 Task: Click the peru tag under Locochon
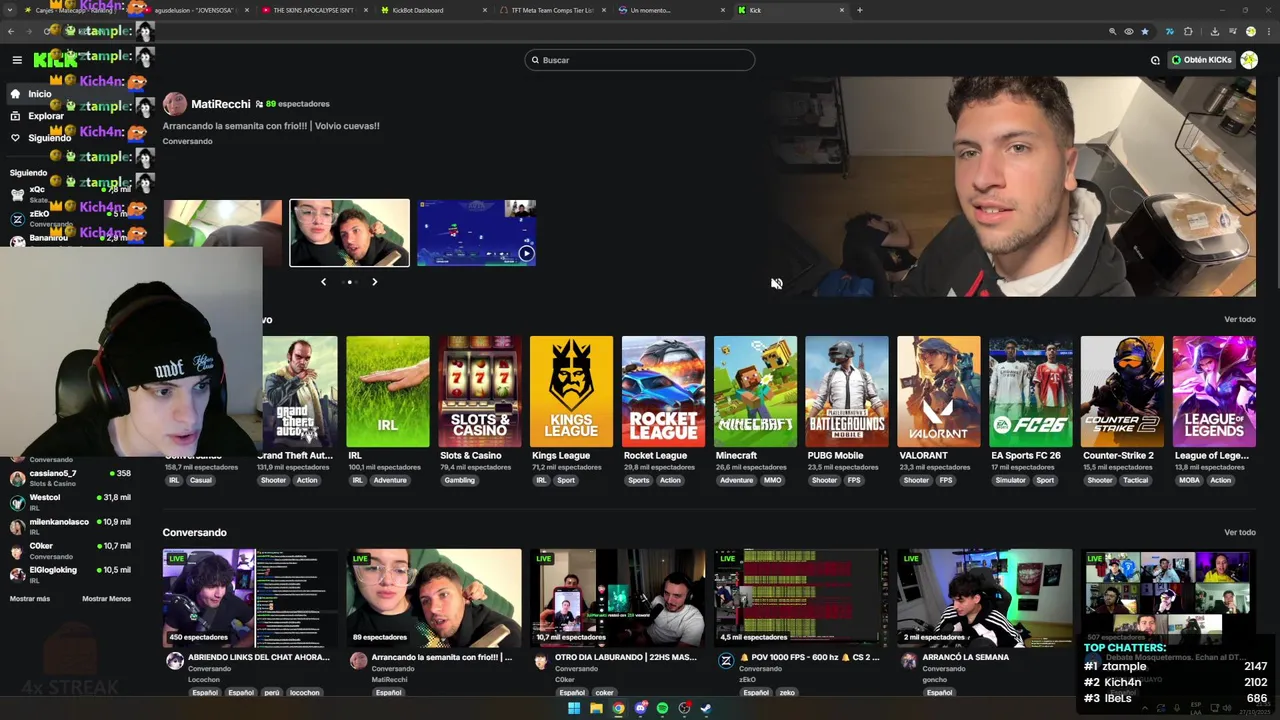pos(272,692)
